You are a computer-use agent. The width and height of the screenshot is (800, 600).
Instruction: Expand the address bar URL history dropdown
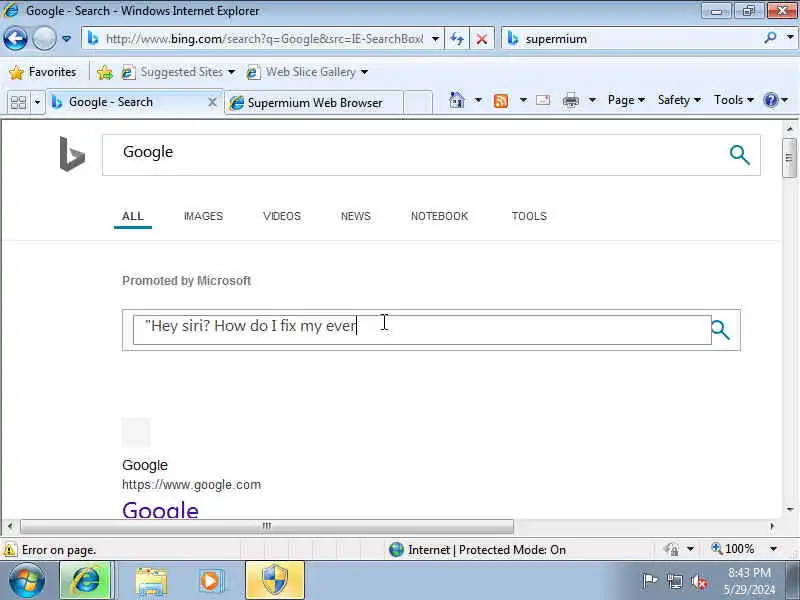tap(435, 39)
